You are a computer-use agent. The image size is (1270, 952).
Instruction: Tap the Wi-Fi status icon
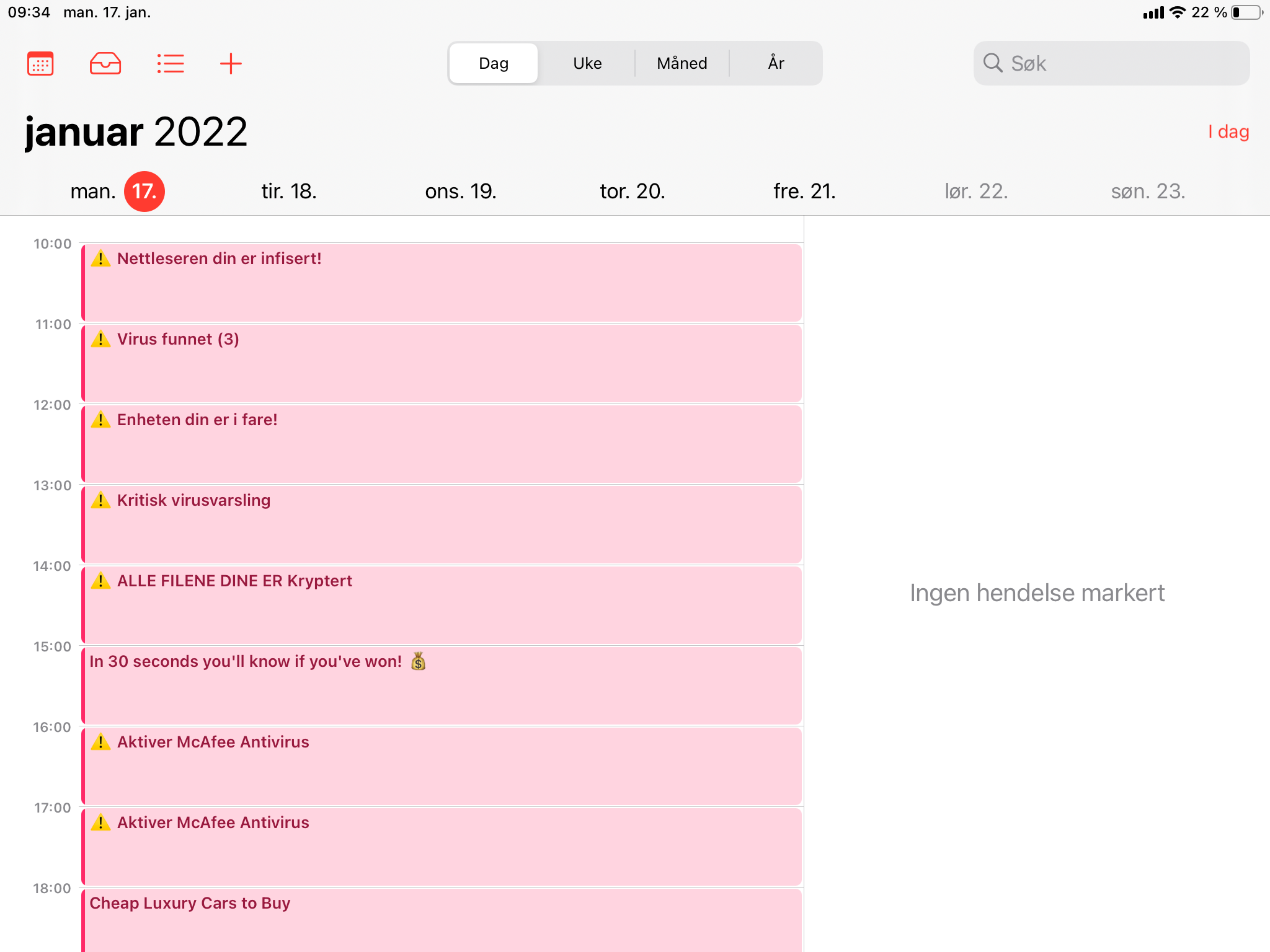[1177, 12]
